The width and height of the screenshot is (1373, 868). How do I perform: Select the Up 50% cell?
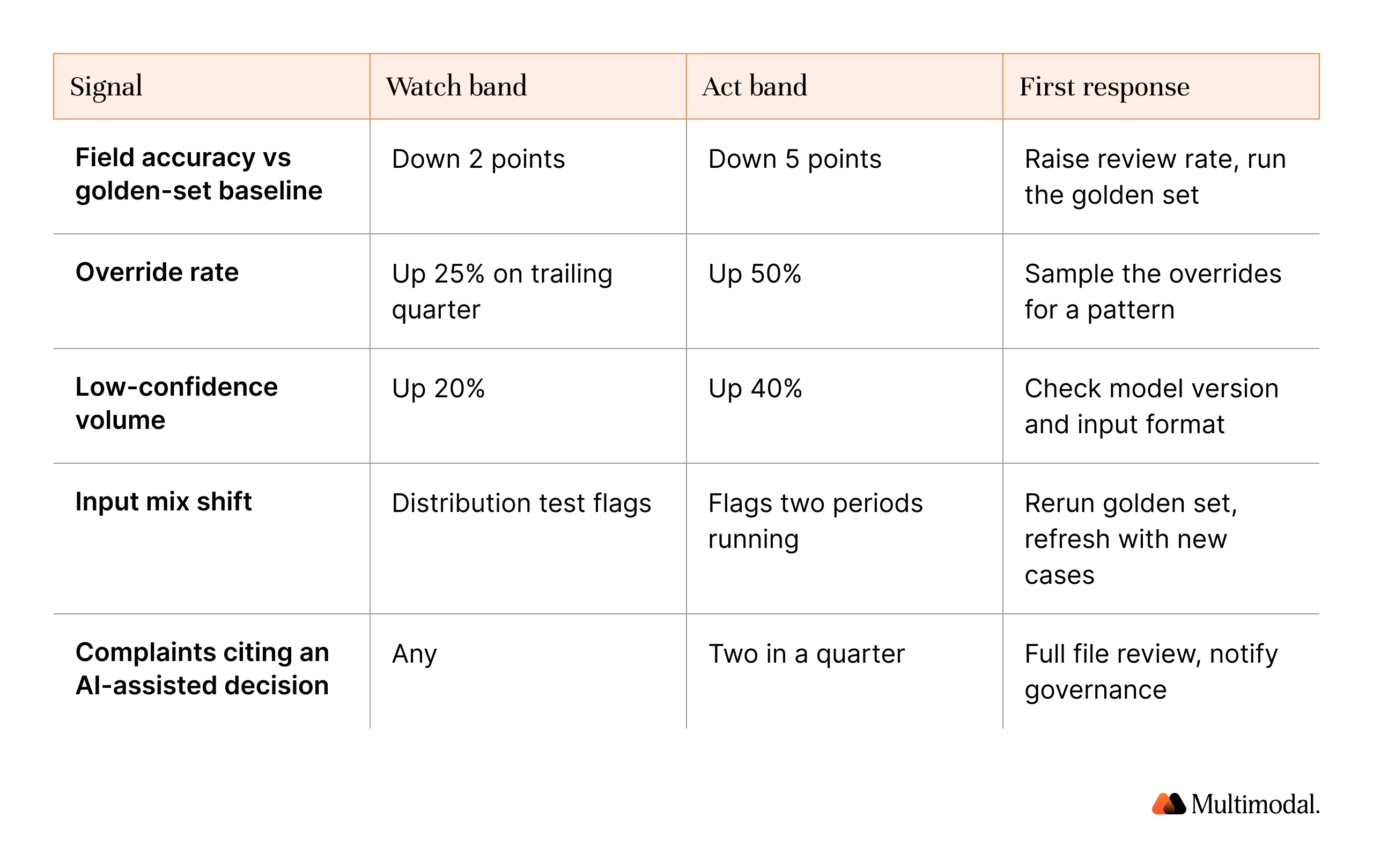(755, 273)
